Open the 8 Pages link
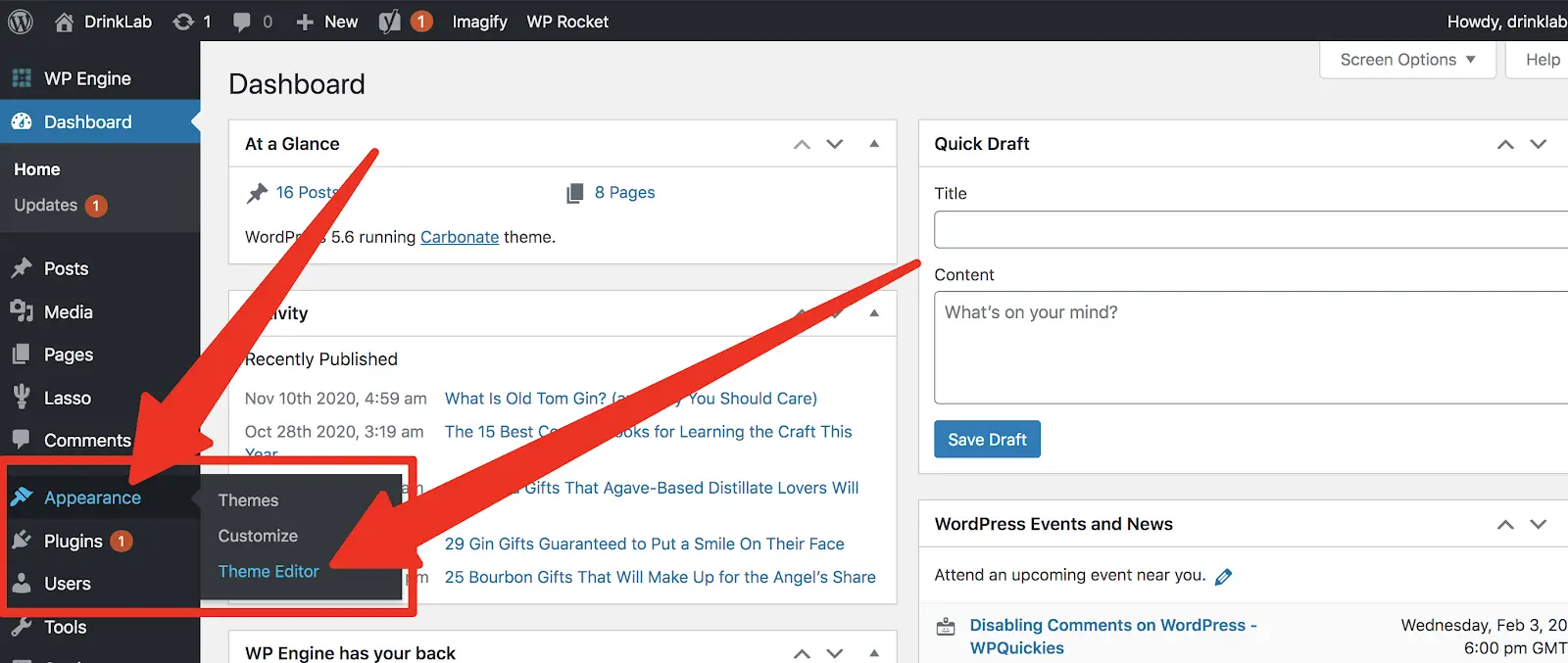Screen dimensions: 1568x663 (x=624, y=192)
